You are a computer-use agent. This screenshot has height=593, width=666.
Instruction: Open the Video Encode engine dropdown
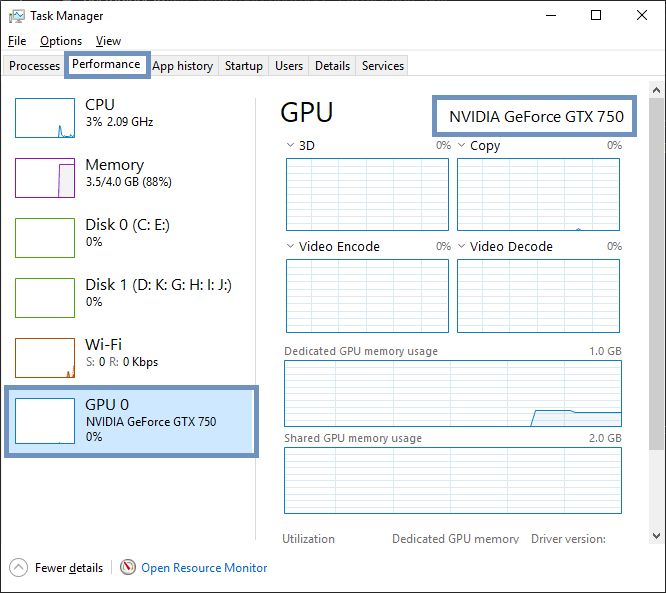pos(291,246)
